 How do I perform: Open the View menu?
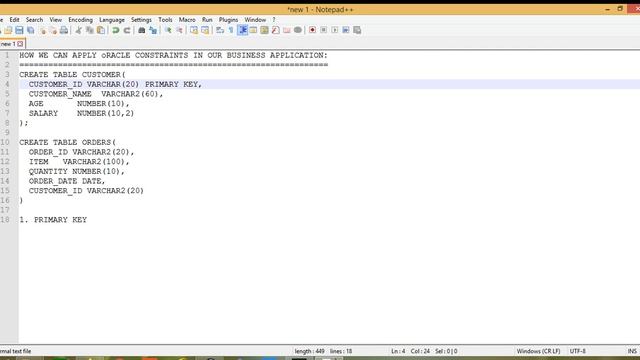tap(56, 20)
